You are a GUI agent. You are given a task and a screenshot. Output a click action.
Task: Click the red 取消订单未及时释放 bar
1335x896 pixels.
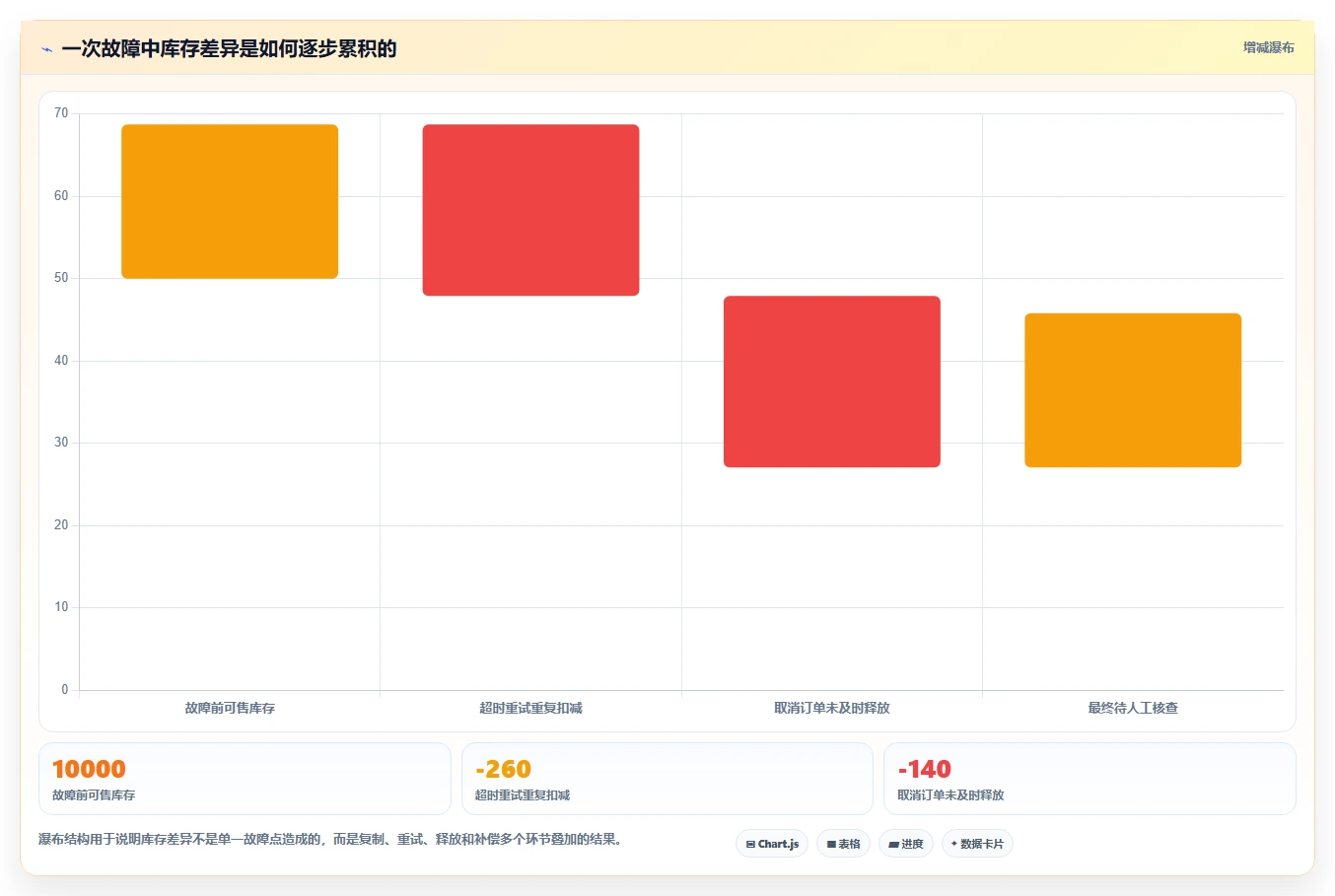(x=832, y=381)
